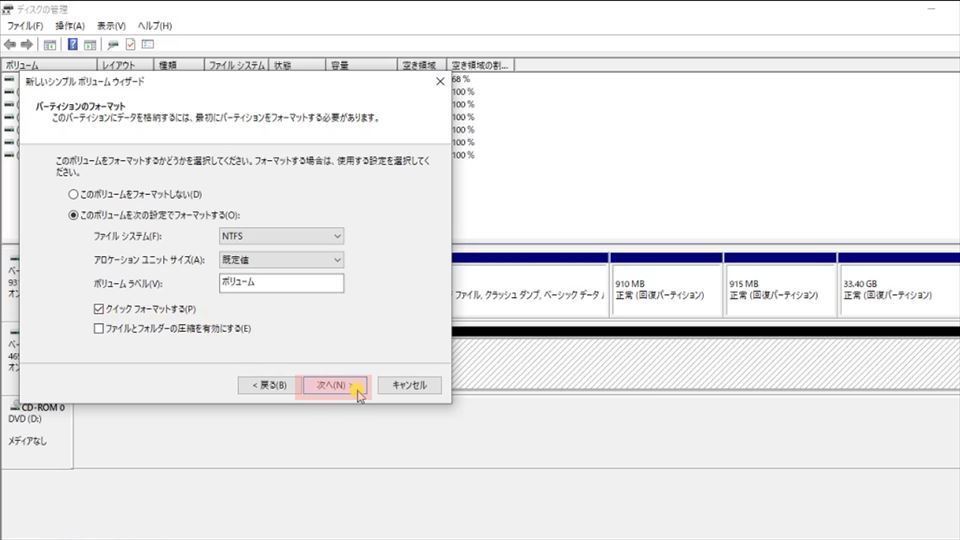Image resolution: width=960 pixels, height=540 pixels.
Task: Expand the アロケーション ユニット サイズ dropdown
Action: tap(282, 260)
